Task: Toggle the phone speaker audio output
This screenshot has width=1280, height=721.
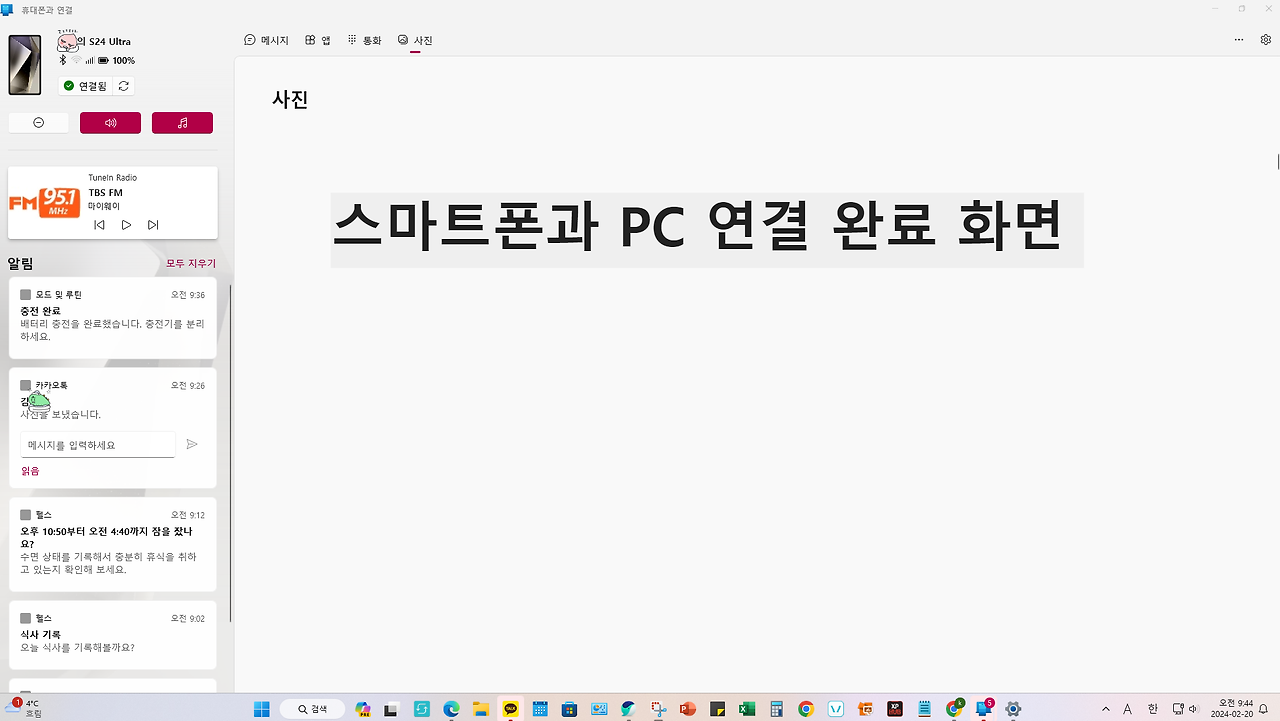Action: tap(110, 122)
